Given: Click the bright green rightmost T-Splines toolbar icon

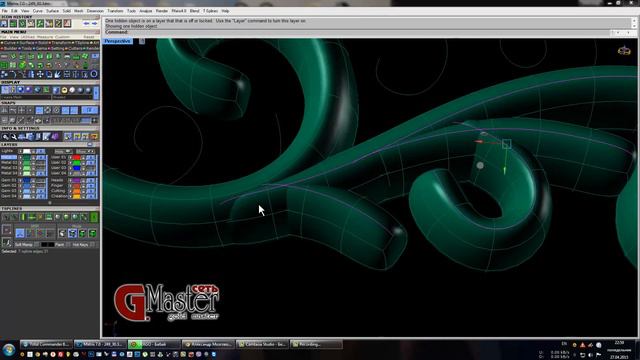Looking at the screenshot, I should click(x=94, y=217).
